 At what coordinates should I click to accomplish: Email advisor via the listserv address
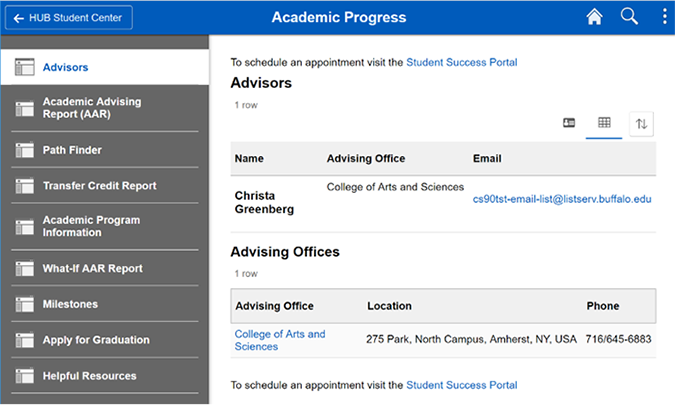[562, 199]
